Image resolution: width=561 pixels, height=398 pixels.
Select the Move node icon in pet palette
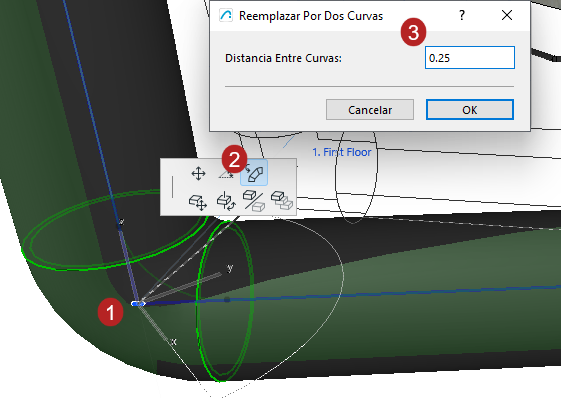point(198,174)
